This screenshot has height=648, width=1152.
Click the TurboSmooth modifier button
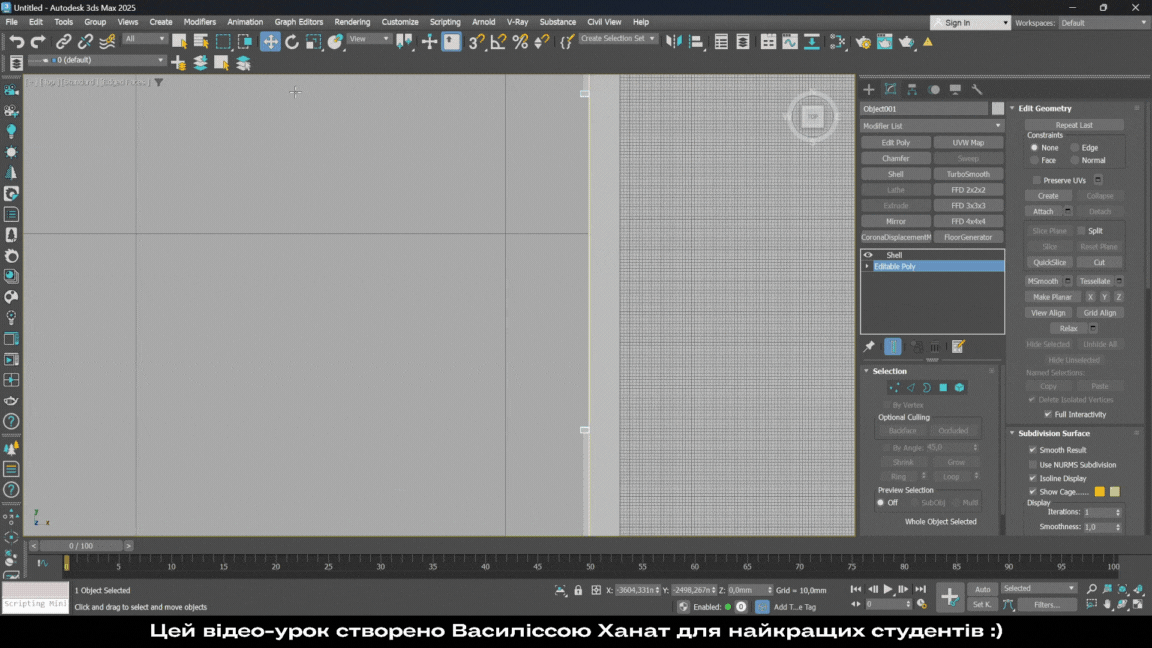[968, 174]
